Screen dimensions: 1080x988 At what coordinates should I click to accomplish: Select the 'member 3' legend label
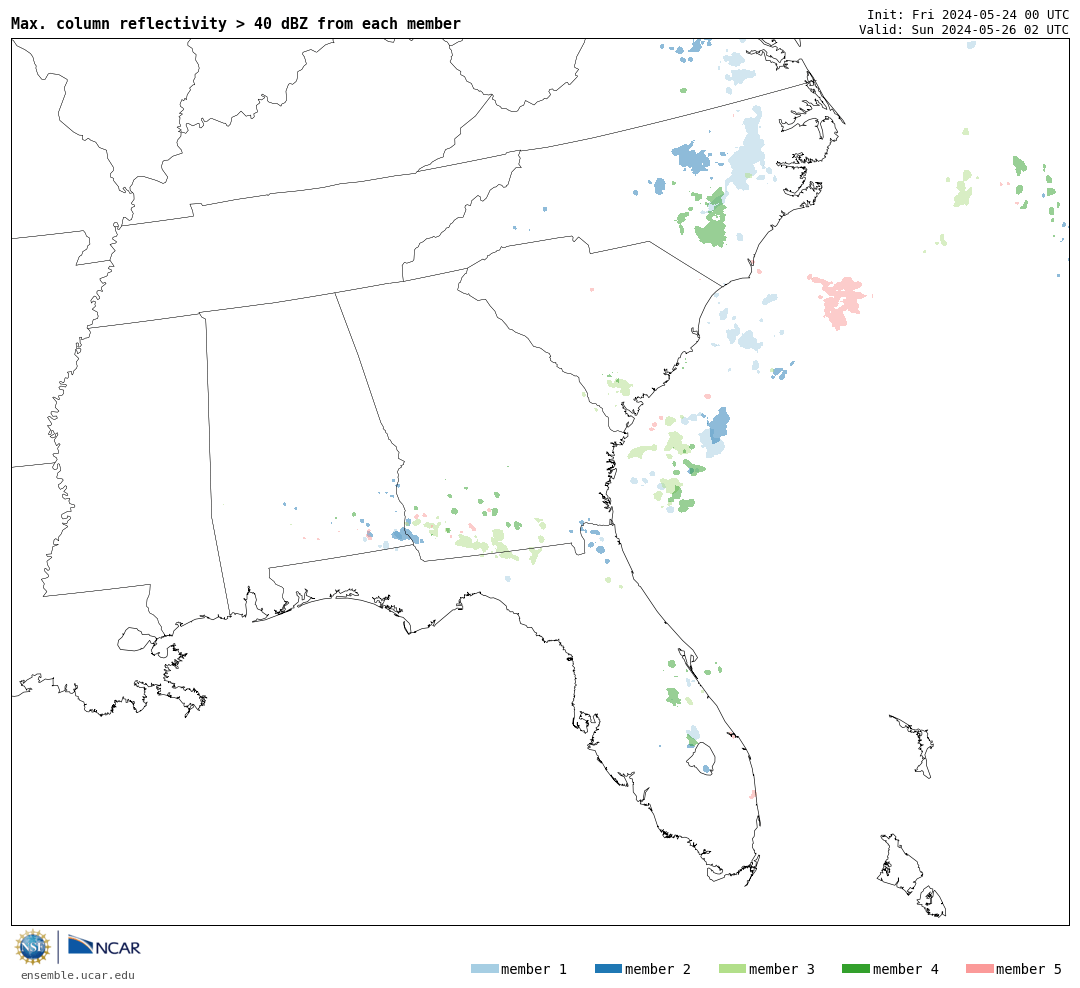pos(782,969)
